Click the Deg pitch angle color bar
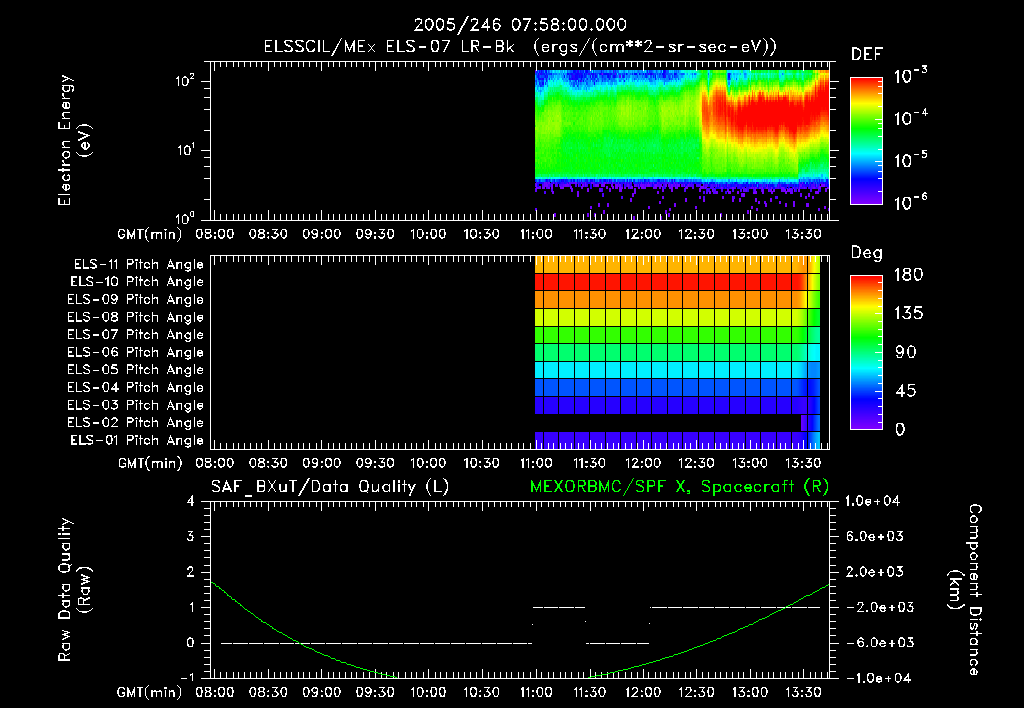Viewport: 1024px width, 708px height. (x=866, y=352)
